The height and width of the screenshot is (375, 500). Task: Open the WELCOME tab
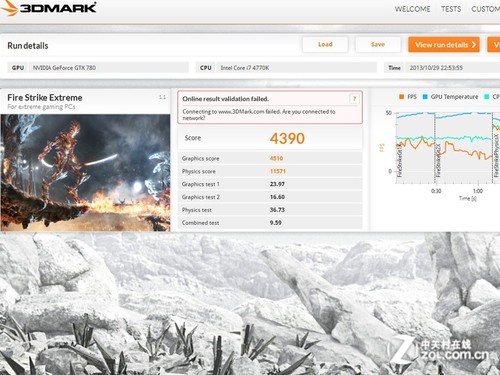pos(412,9)
